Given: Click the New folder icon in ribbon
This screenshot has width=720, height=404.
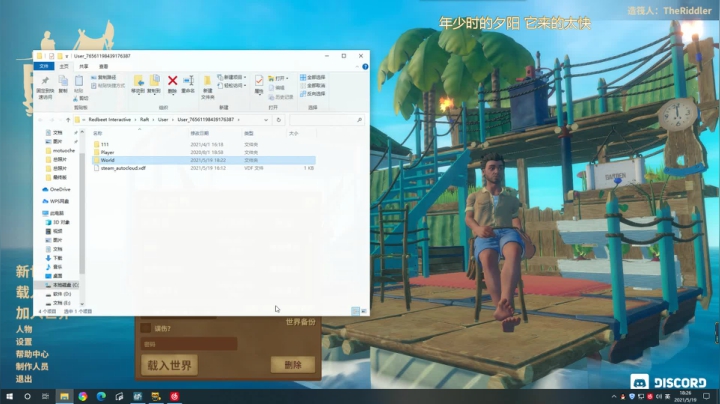Looking at the screenshot, I should (208, 81).
